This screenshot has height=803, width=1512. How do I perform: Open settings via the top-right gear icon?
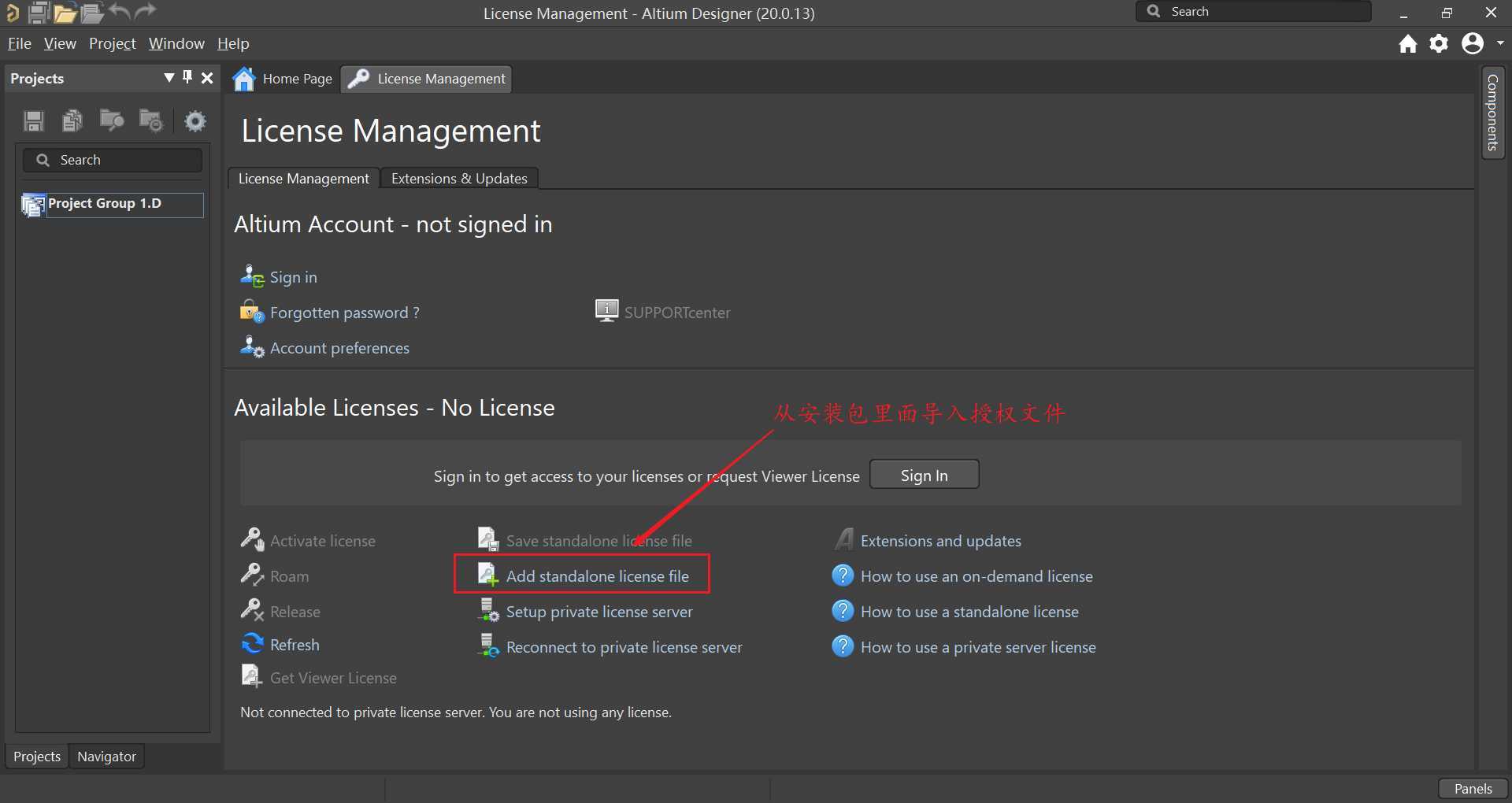[1439, 43]
